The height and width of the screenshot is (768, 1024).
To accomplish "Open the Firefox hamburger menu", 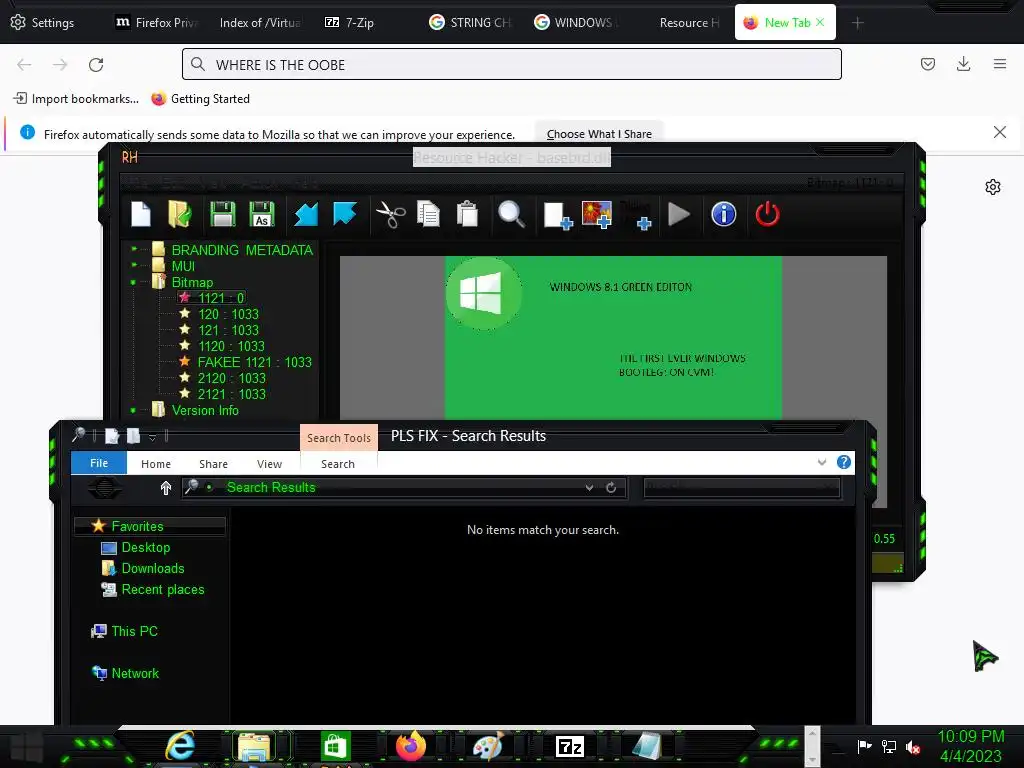I will [x=1000, y=64].
